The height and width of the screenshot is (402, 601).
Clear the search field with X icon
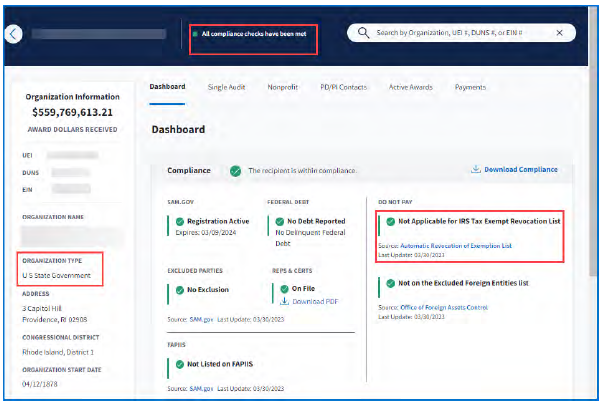pos(558,33)
